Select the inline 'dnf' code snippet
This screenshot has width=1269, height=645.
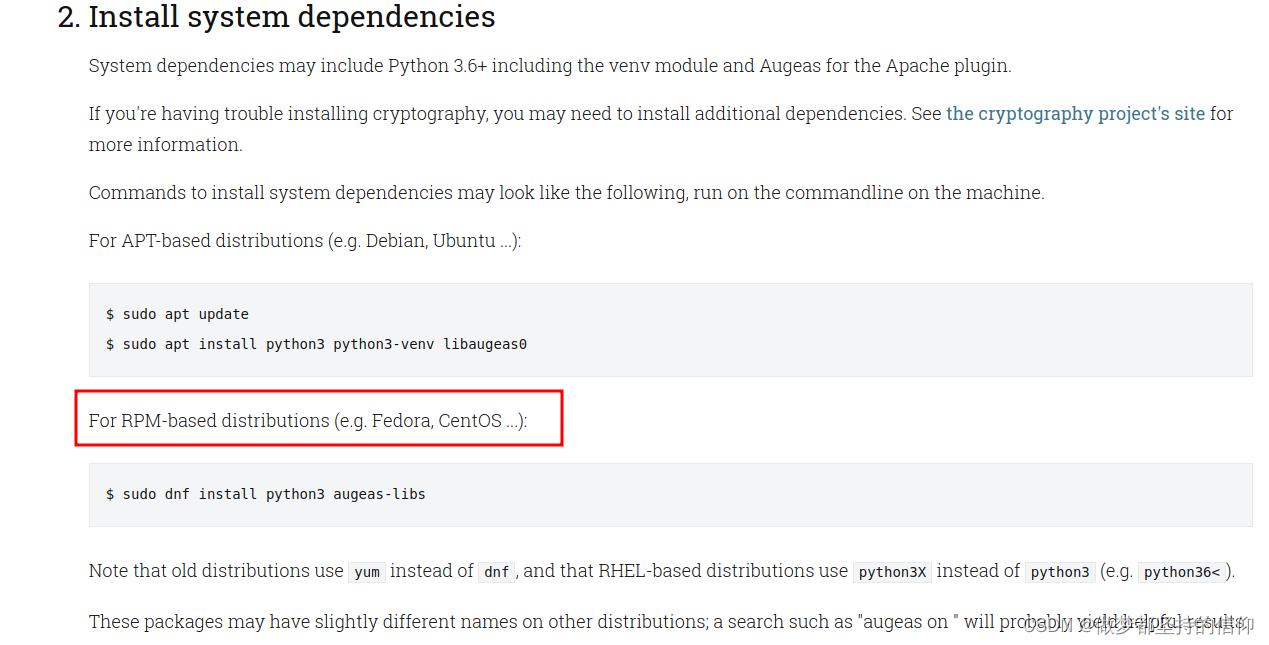pos(497,572)
